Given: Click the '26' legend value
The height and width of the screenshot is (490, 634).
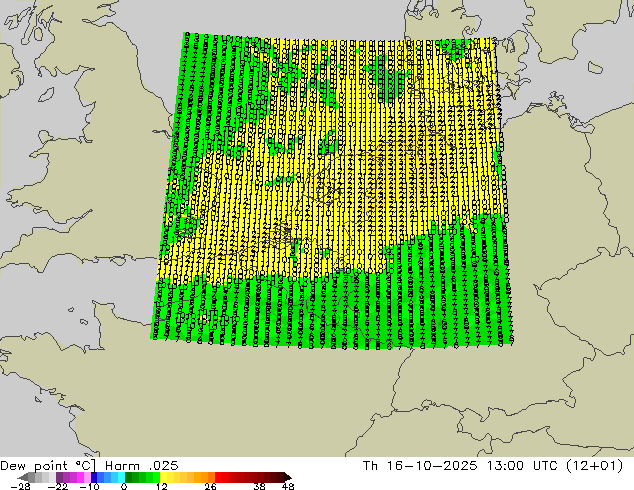Looking at the screenshot, I should coord(210,486).
